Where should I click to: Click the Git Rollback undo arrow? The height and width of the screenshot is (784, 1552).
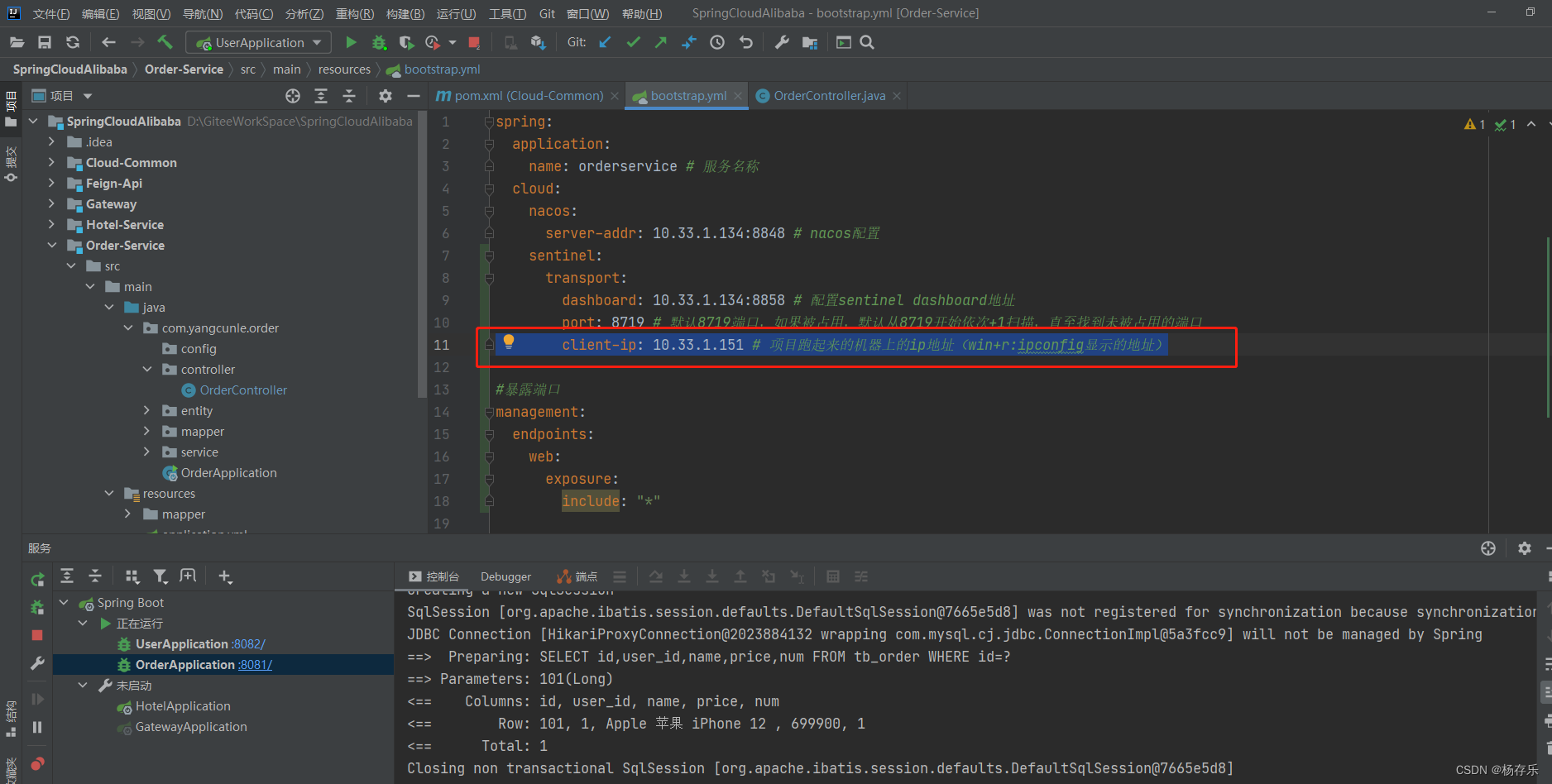click(x=746, y=42)
